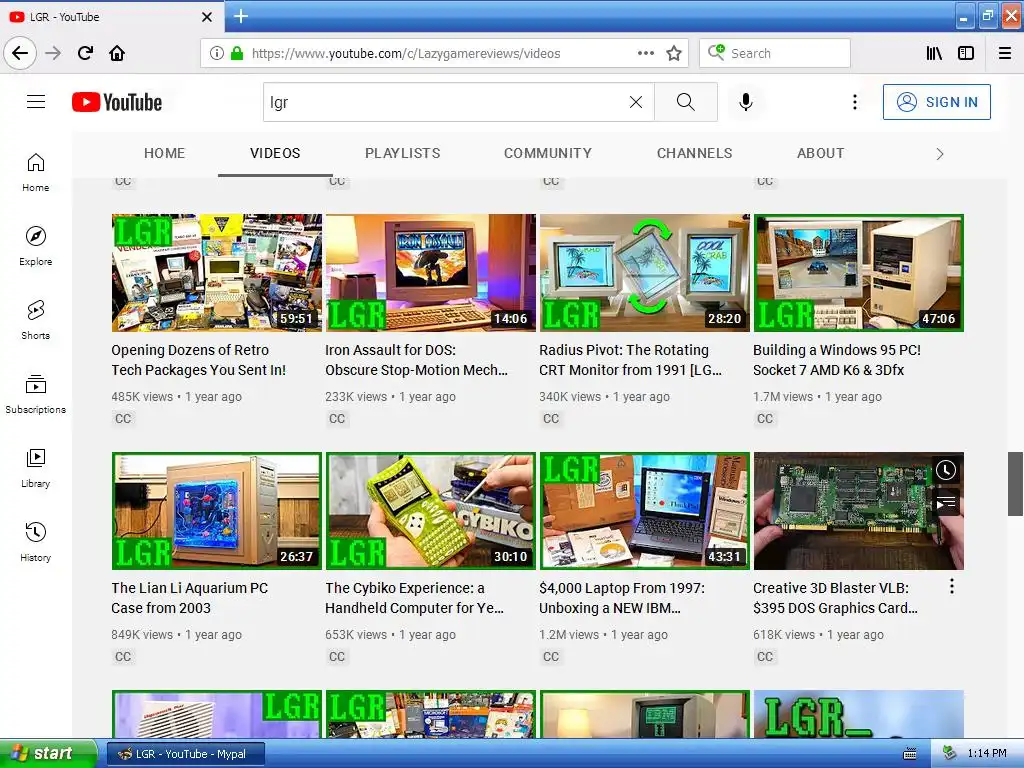1024x768 pixels.
Task: Click Watch later clock on 3D Blaster thumbnail
Action: click(x=946, y=470)
